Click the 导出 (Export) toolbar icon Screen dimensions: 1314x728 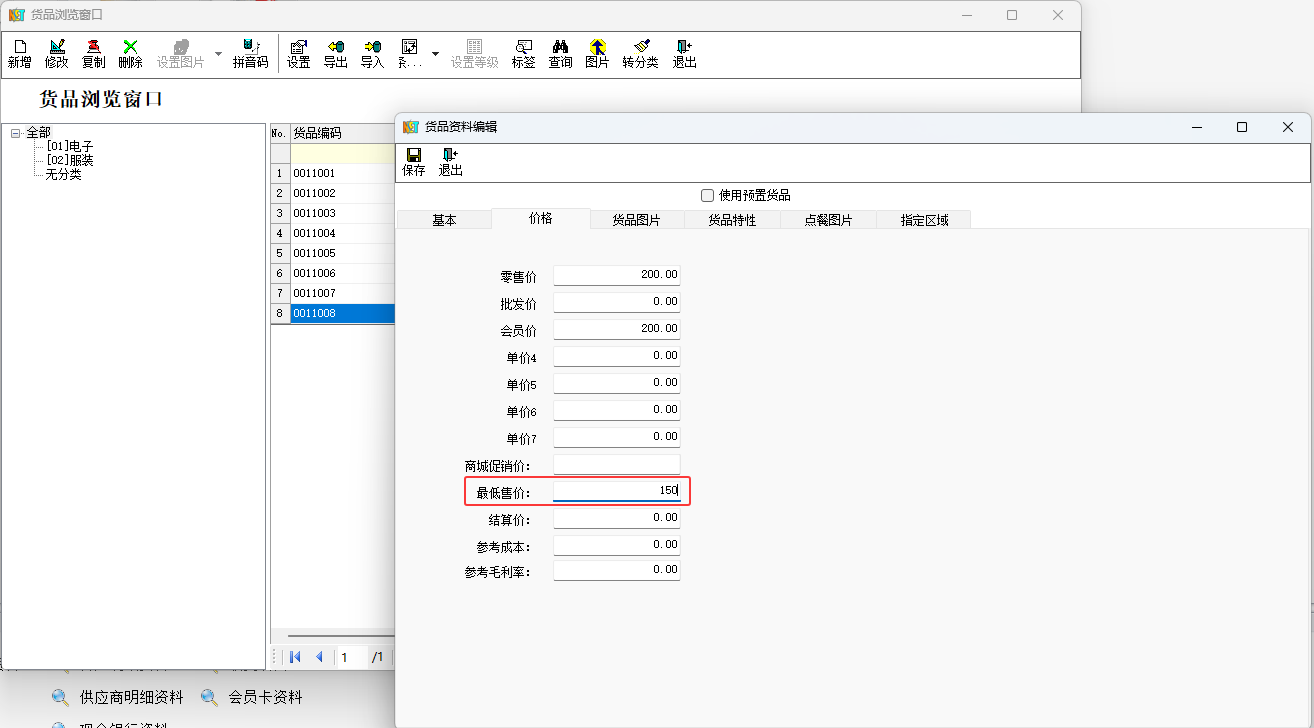(x=335, y=54)
